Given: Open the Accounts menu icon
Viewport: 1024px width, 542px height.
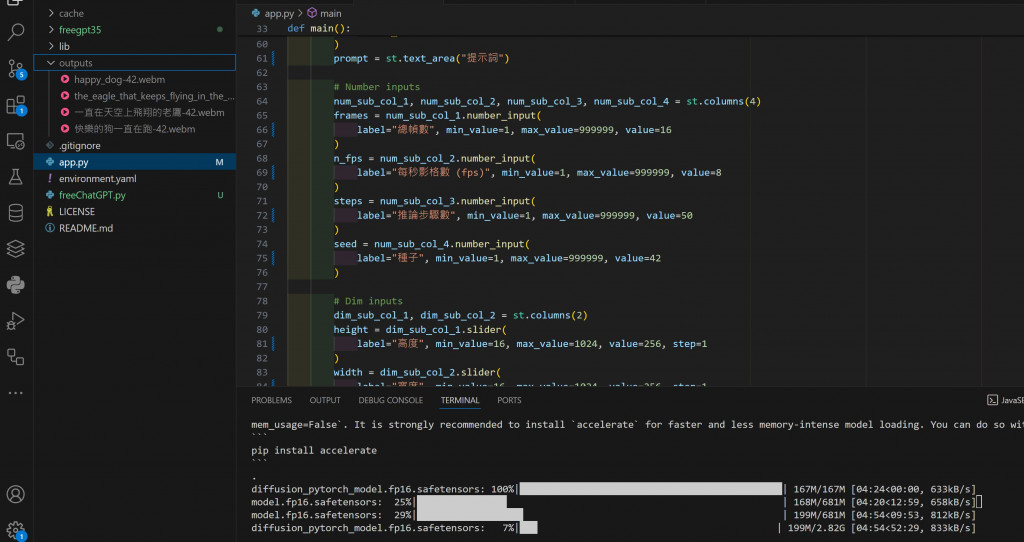Looking at the screenshot, I should tap(16, 494).
